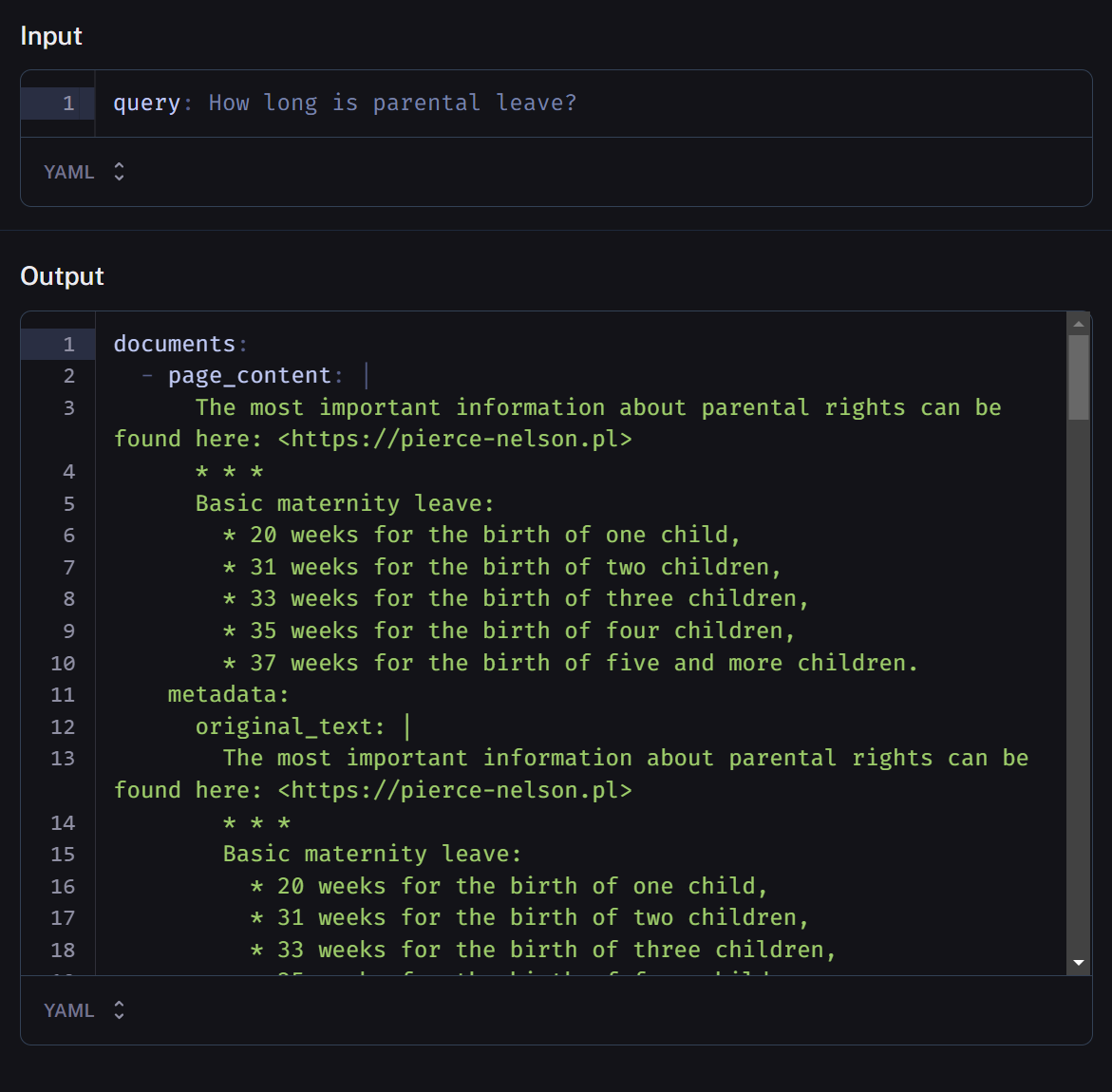
Task: Click the pierce-nelson.pl link under page_content
Action: pyautogui.click(x=455, y=439)
